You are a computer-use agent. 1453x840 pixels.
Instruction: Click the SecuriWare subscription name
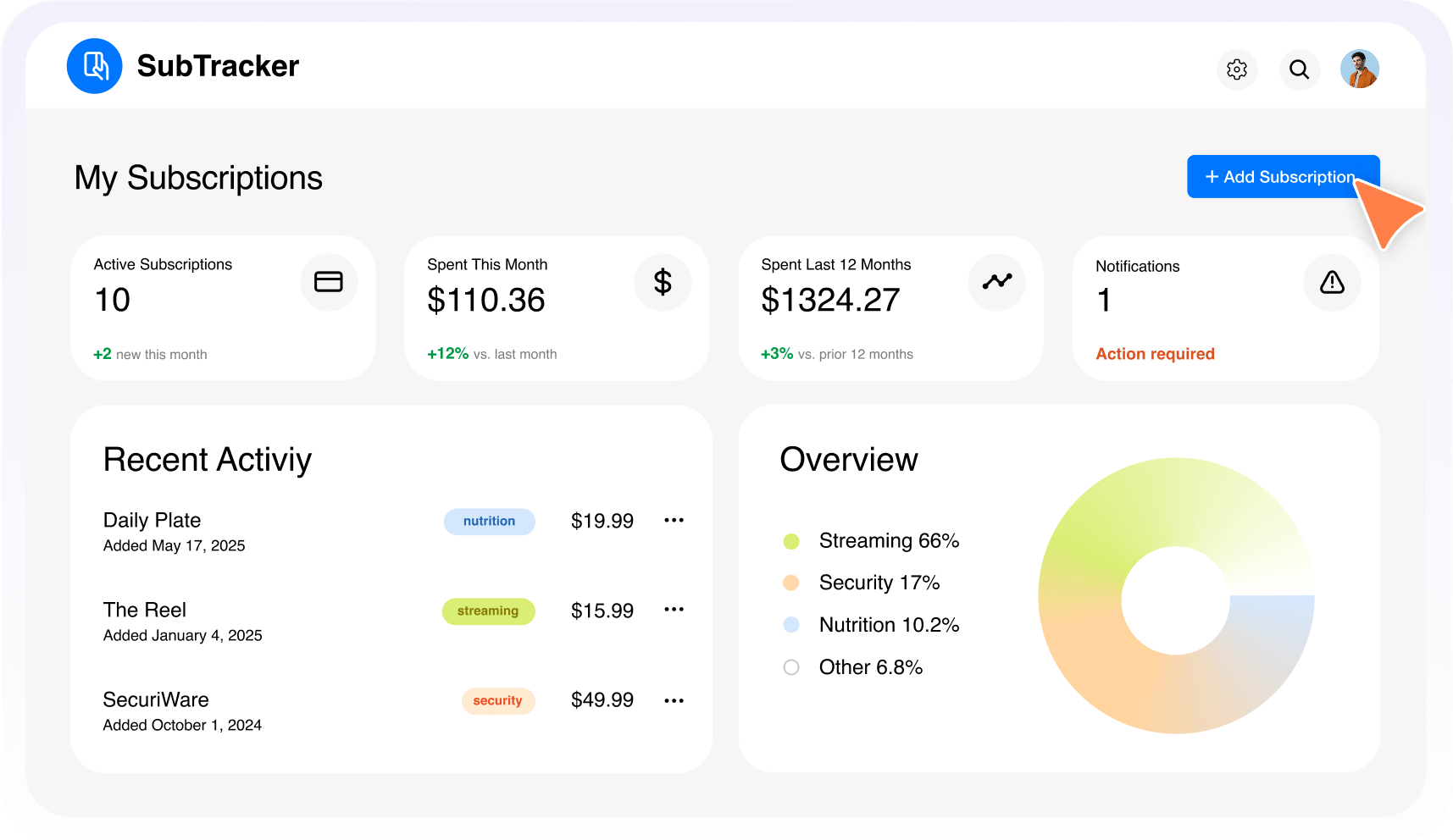coord(156,699)
